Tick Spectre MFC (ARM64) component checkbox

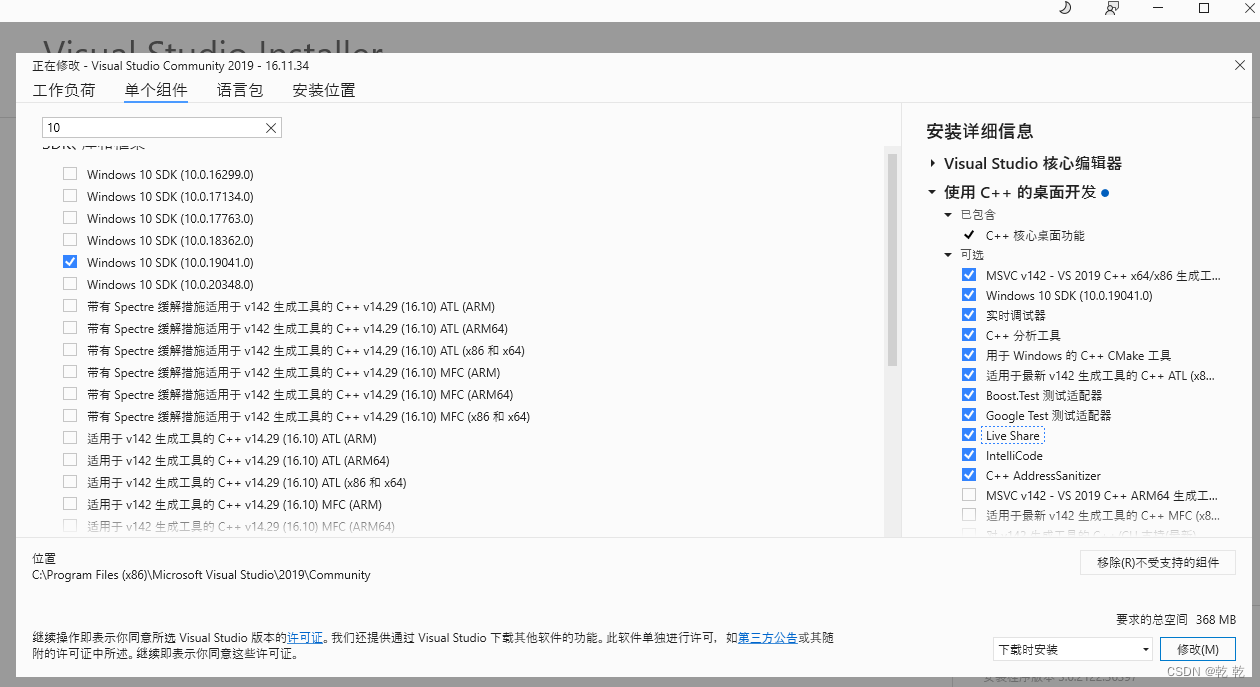point(70,393)
